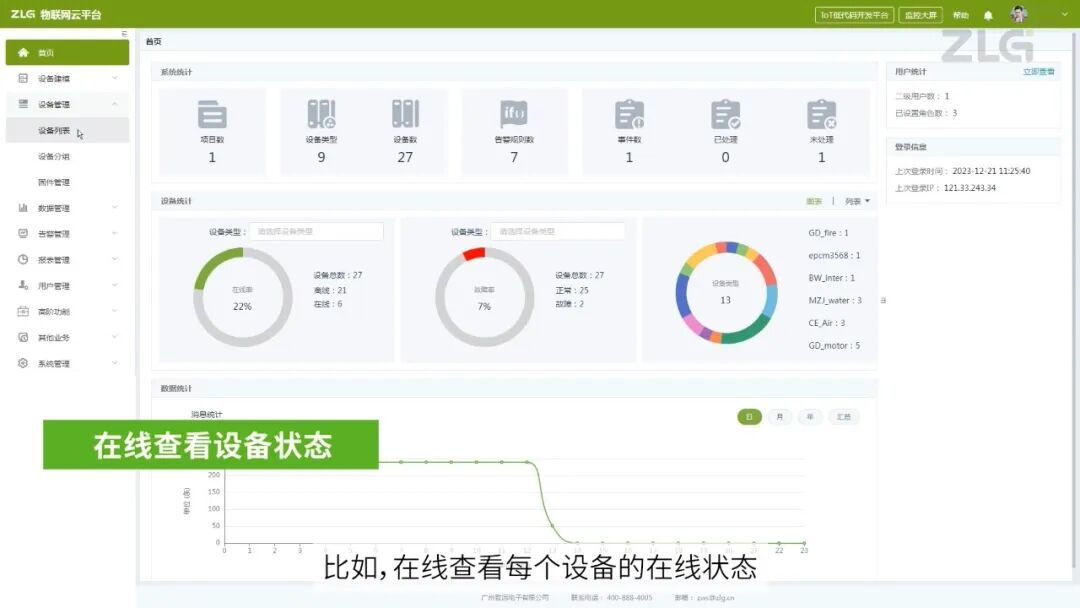Screen dimensions: 1080x608
Task: Switch message statistics to 年 view
Action: (x=810, y=417)
